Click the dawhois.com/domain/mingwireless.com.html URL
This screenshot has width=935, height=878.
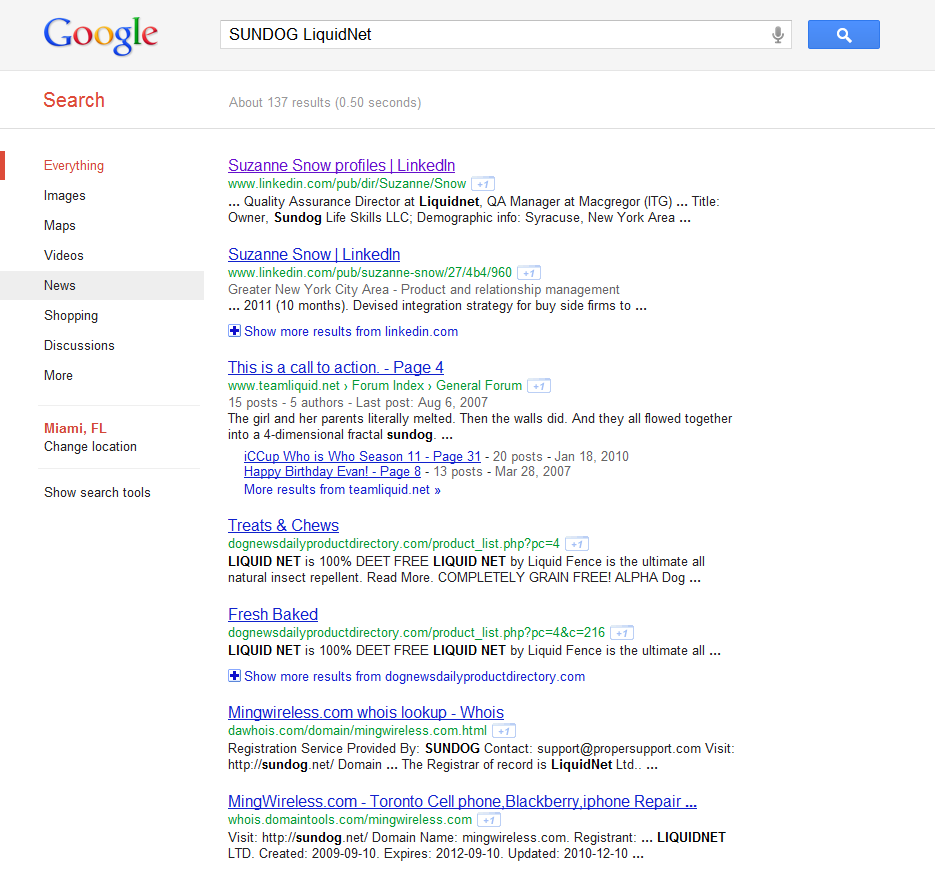[357, 731]
